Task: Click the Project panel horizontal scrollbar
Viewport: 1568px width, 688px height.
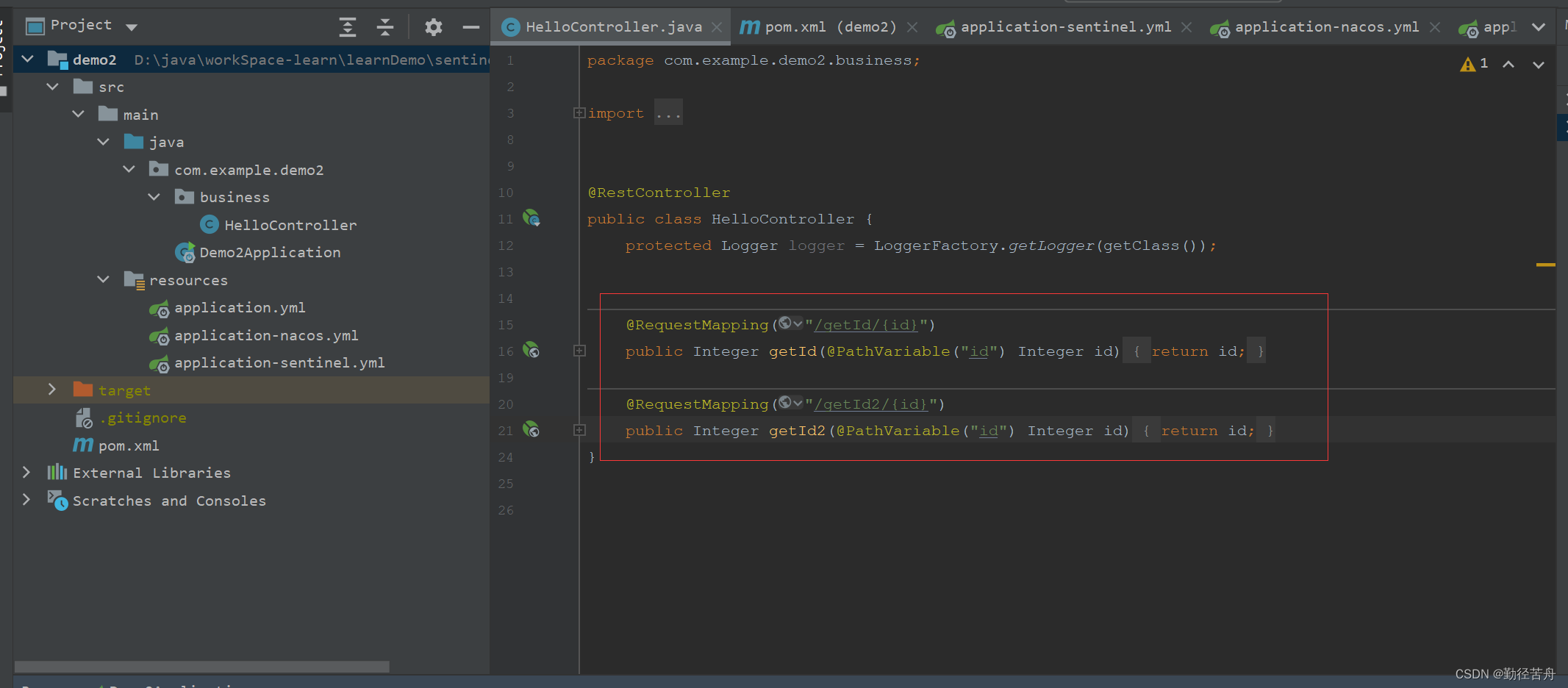Action: click(x=202, y=667)
